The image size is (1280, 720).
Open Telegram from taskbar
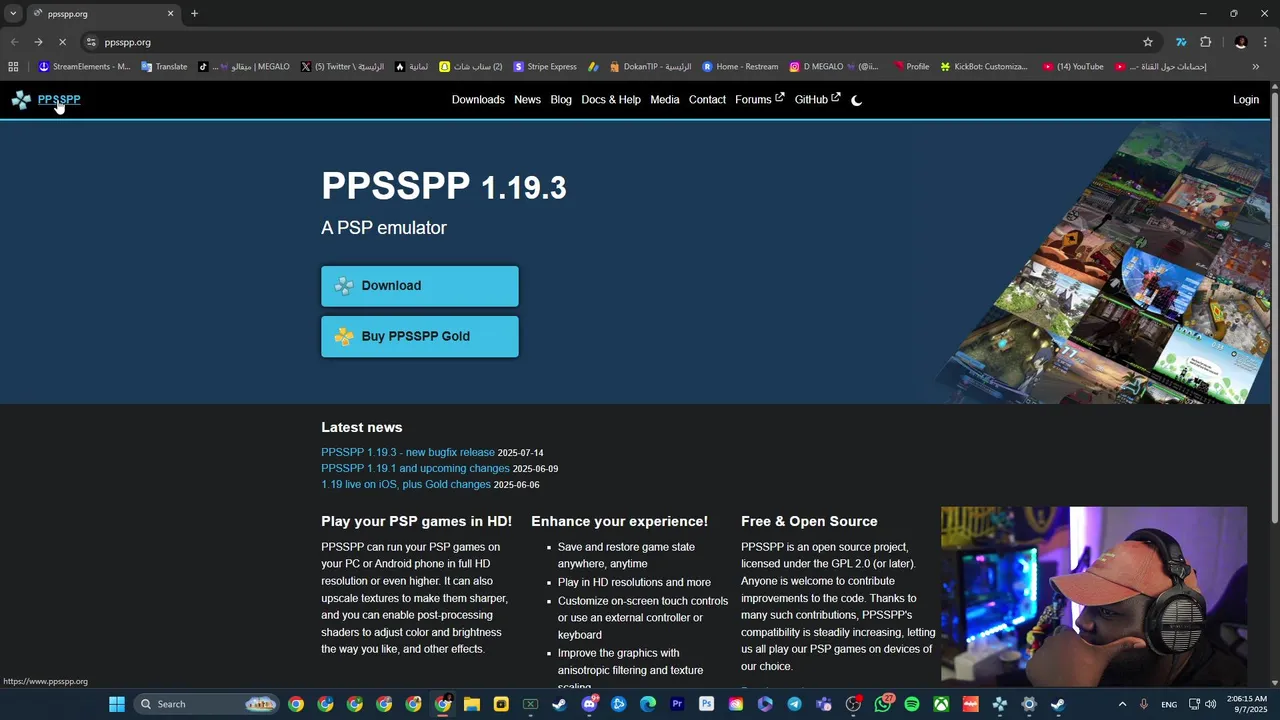pyautogui.click(x=794, y=704)
